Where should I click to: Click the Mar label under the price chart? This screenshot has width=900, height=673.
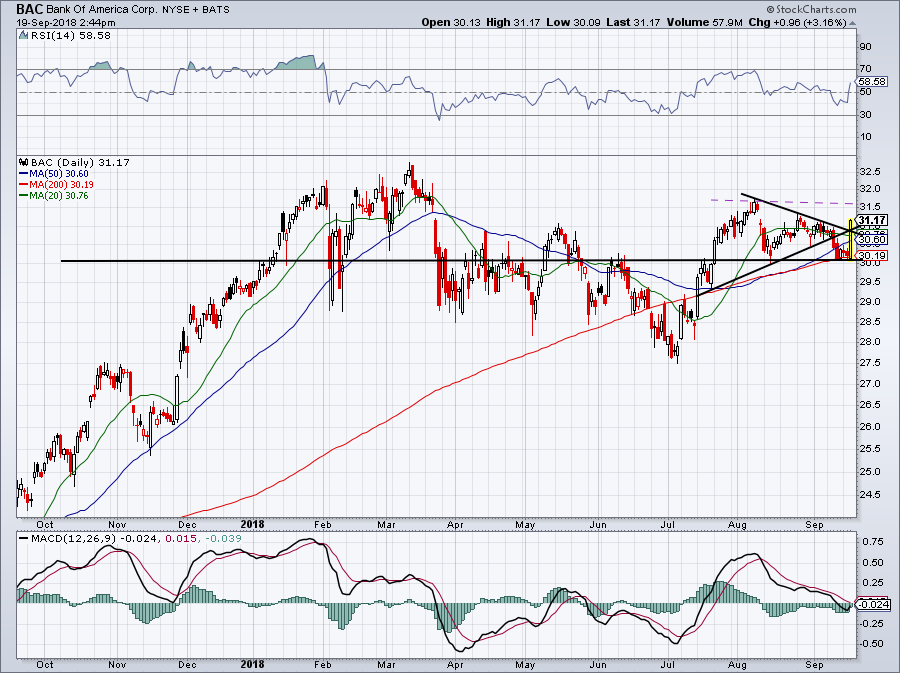point(386,524)
